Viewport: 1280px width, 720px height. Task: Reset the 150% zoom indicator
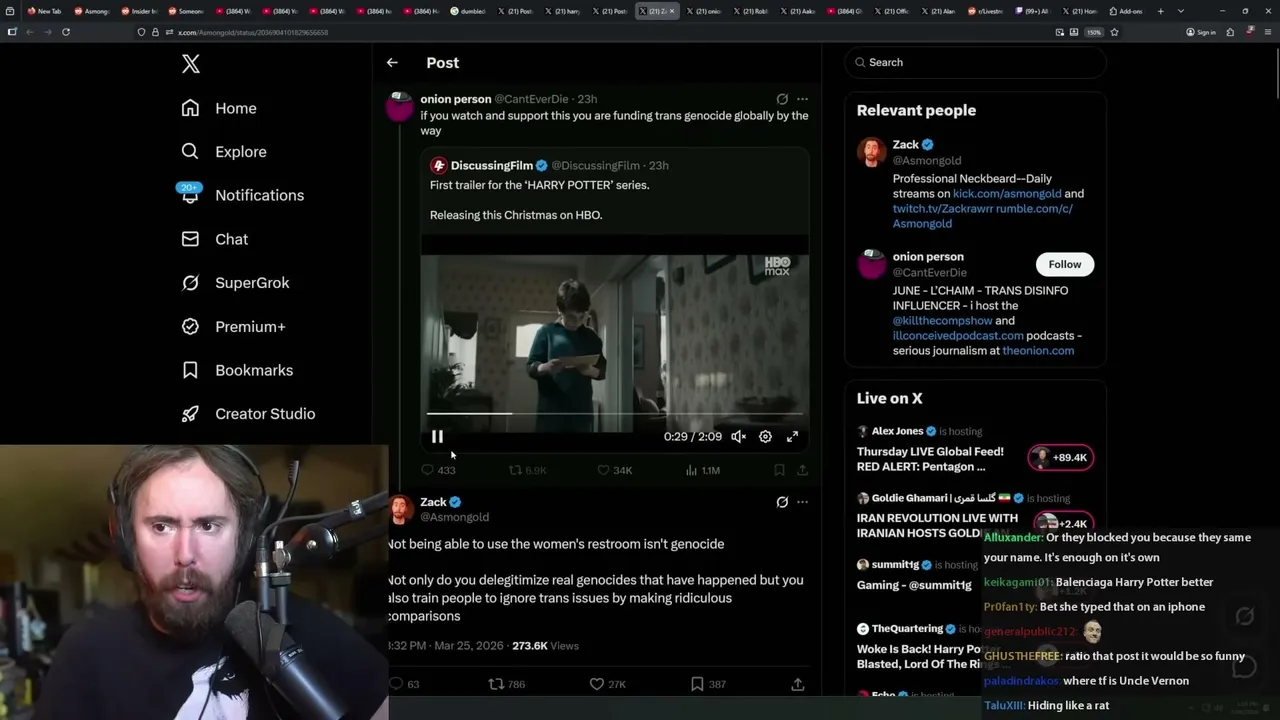(1094, 32)
